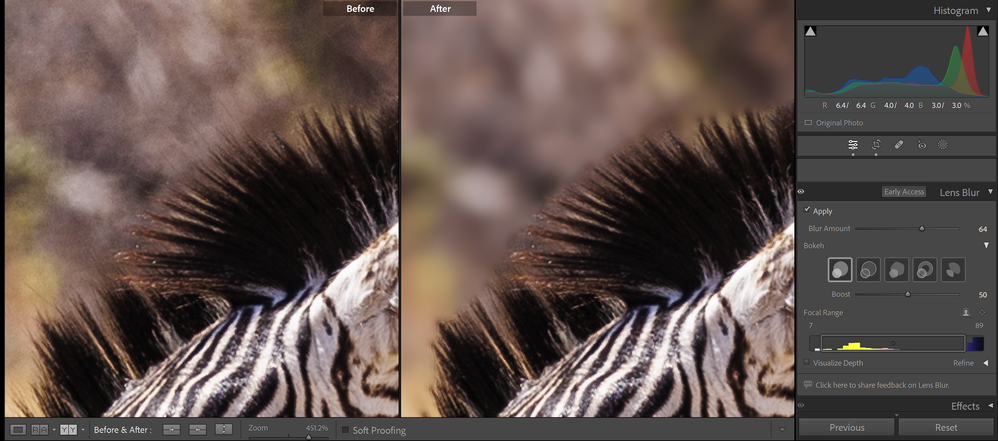The image size is (998, 441).
Task: Uncheck the Apply checkbox
Action: pyautogui.click(x=807, y=209)
